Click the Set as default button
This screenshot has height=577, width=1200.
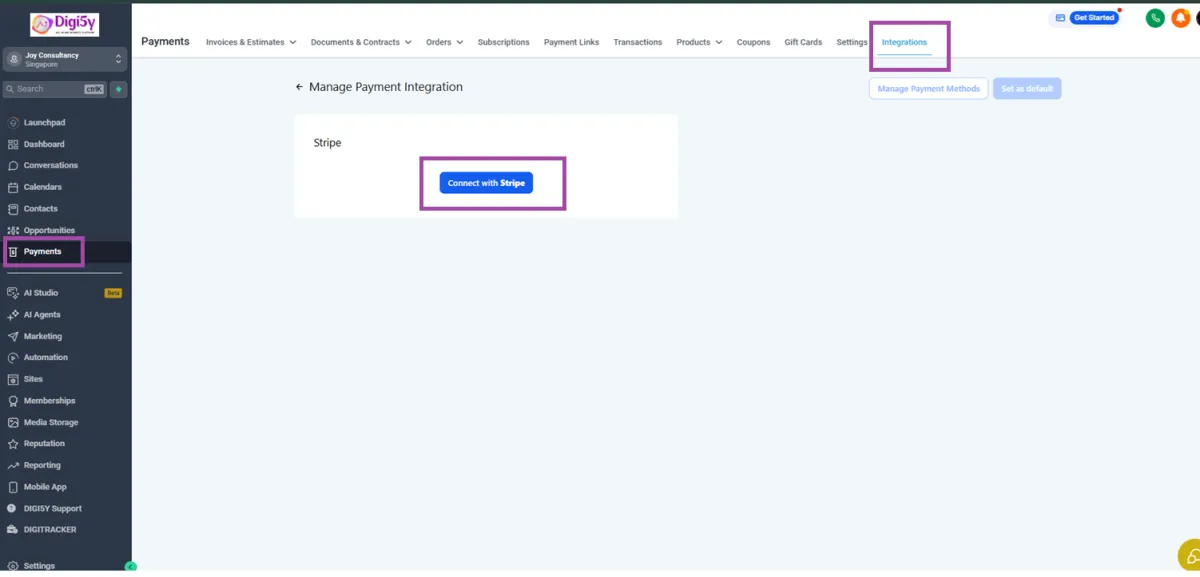(x=1027, y=89)
